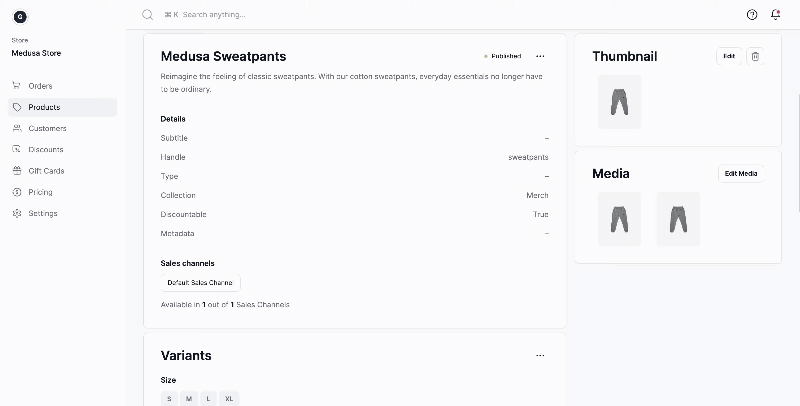
Task: Go to Products in sidebar
Action: click(x=44, y=107)
